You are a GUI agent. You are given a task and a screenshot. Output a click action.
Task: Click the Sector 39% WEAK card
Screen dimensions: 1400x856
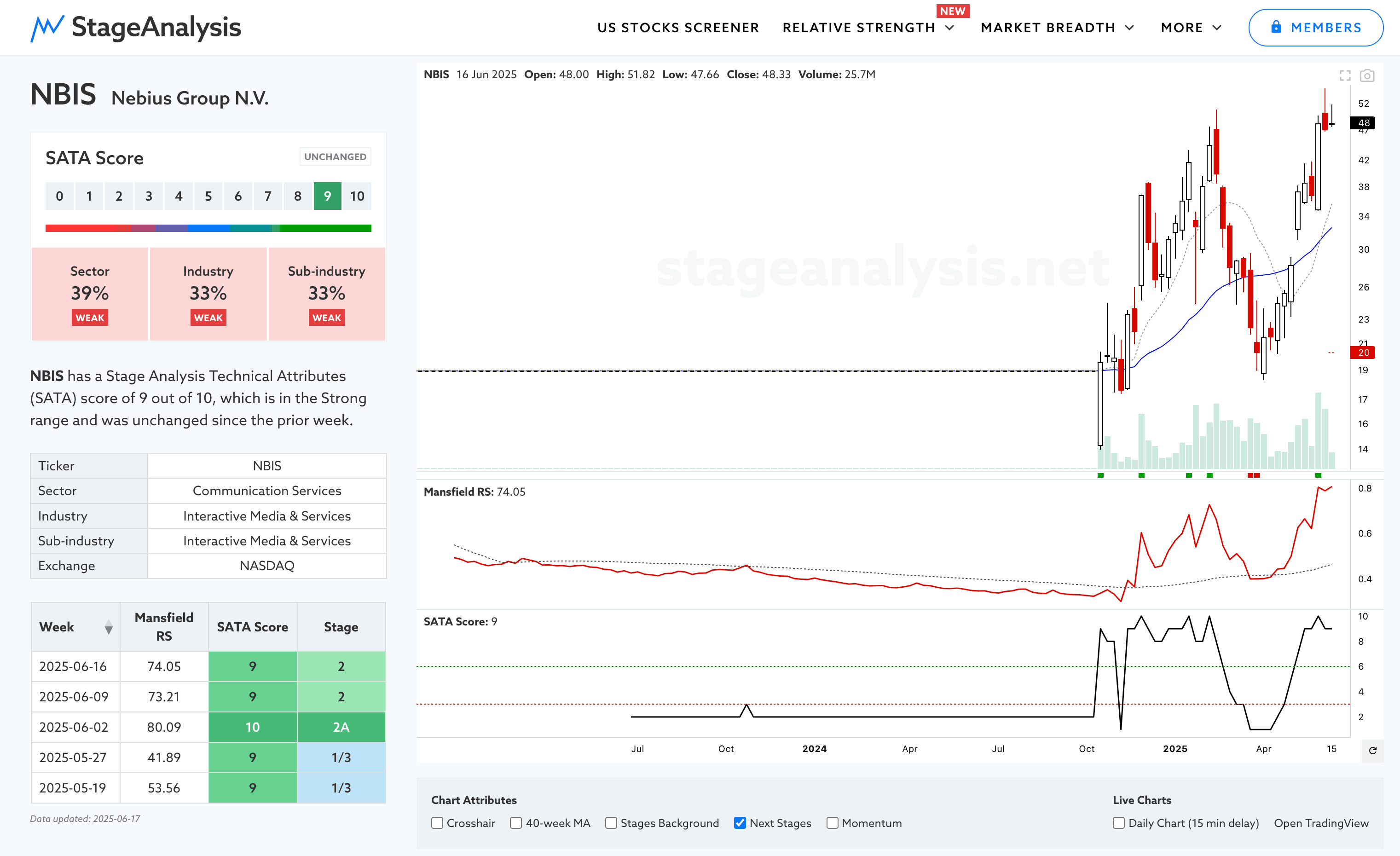[90, 294]
